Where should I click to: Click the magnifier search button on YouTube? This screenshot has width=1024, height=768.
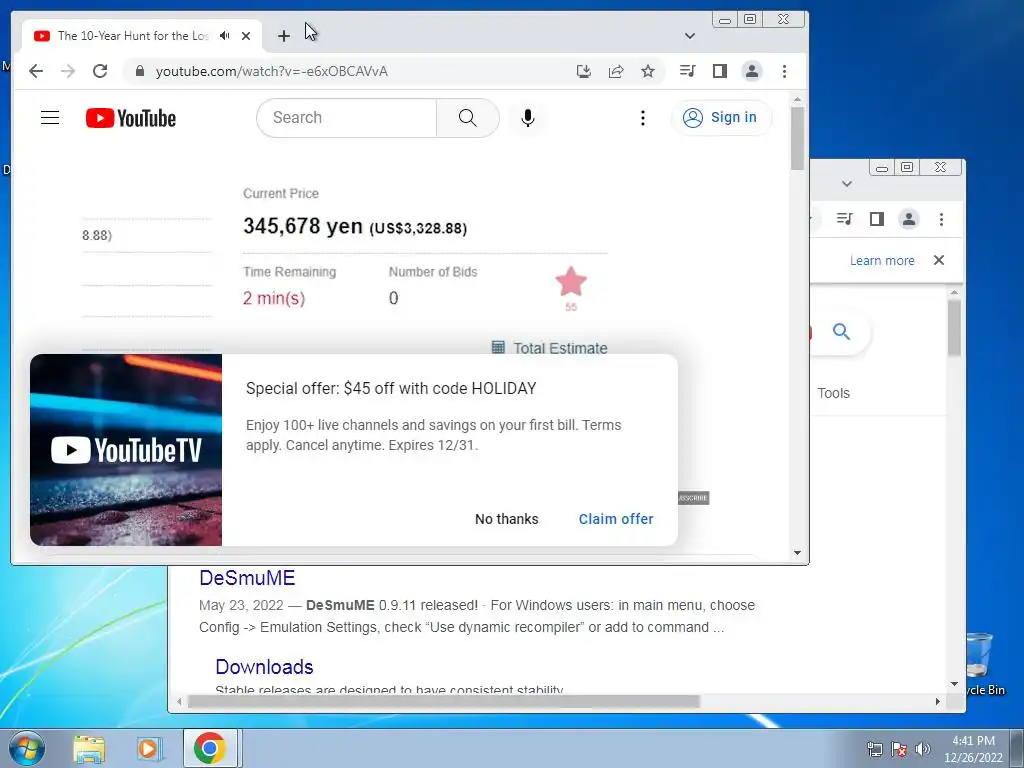(468, 118)
